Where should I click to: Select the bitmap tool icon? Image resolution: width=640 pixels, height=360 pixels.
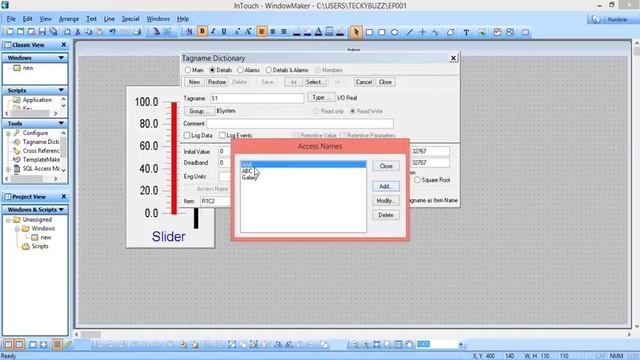point(482,32)
